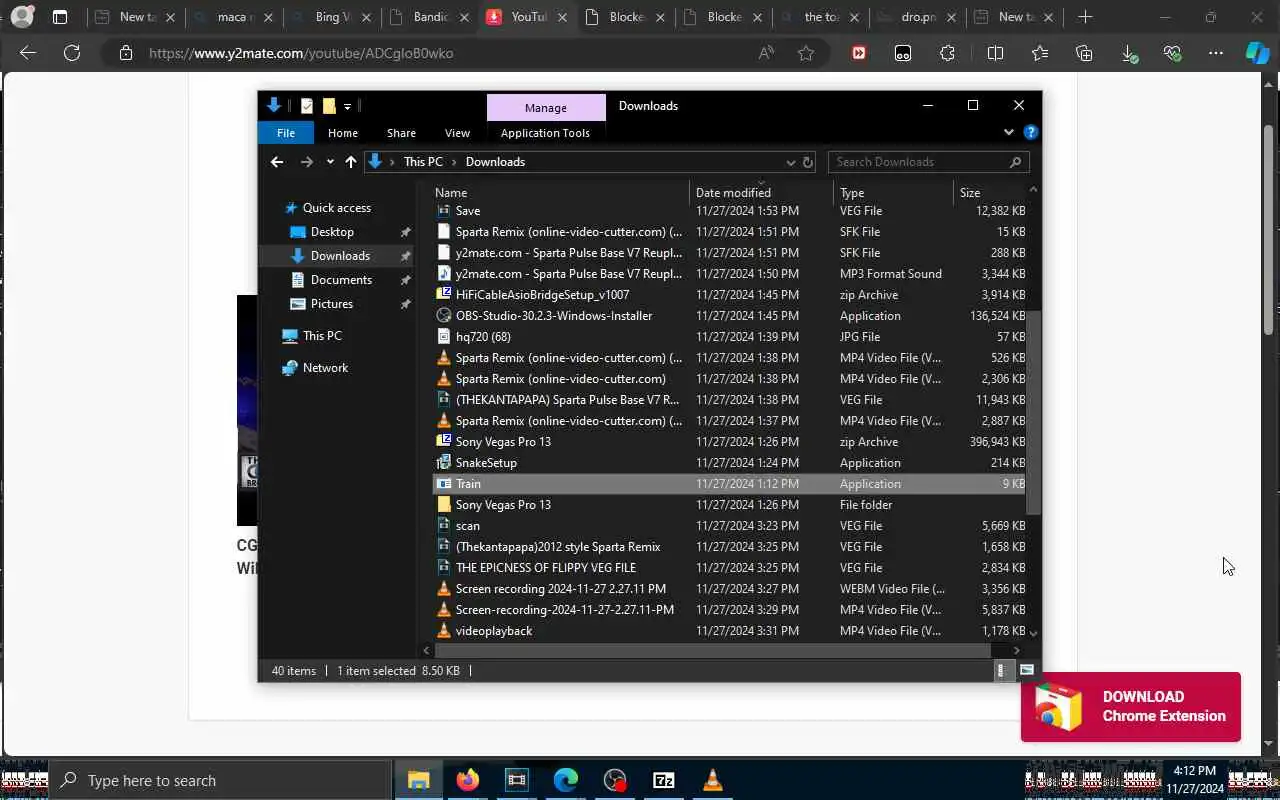This screenshot has width=1280, height=800.
Task: Sort files by Date modified column
Action: [761, 193]
